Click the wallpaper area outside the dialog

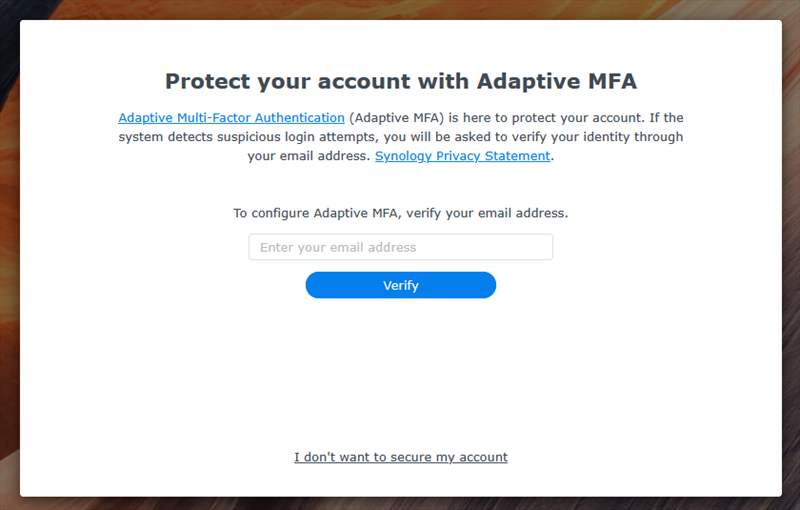pos(9,255)
